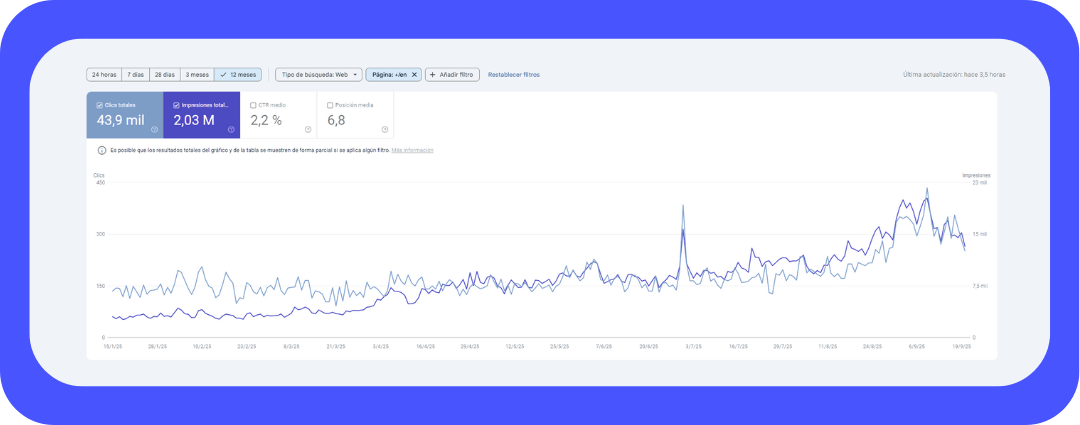Click the early July spike on chart
Viewport: 1080px width, 425px height.
tap(683, 206)
